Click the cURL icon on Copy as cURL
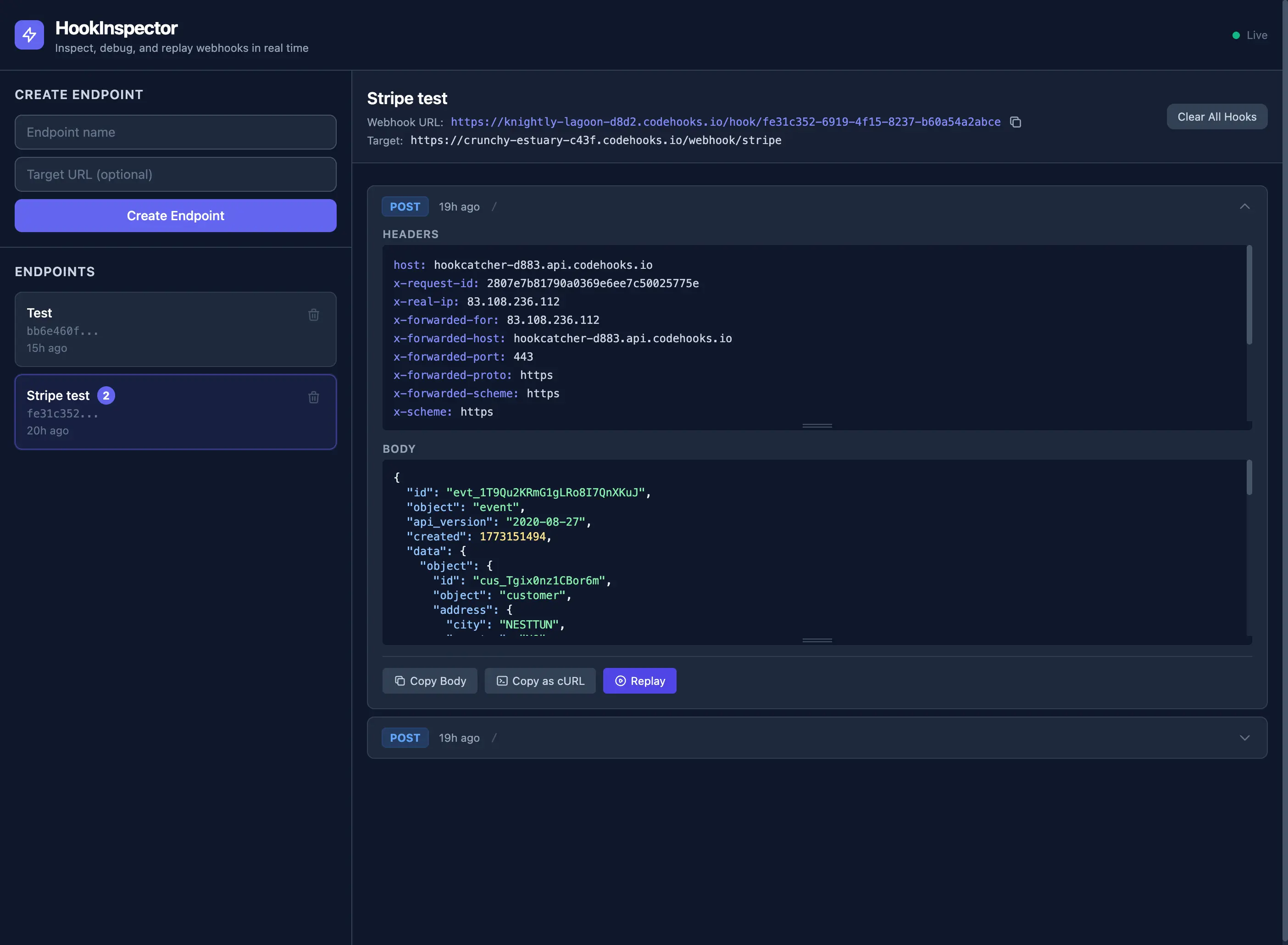This screenshot has height=945, width=1288. pos(502,681)
